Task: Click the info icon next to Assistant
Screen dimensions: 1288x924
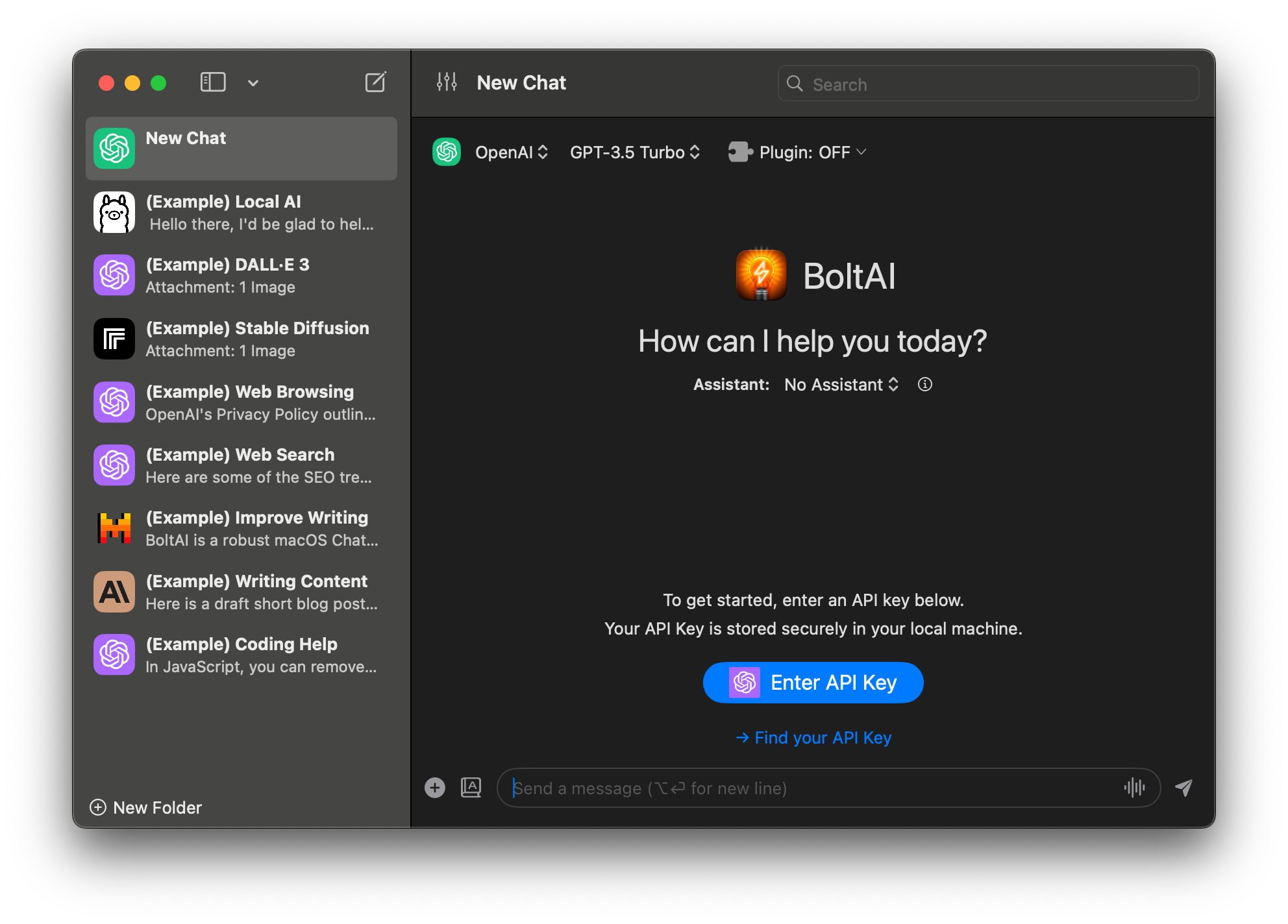Action: pyautogui.click(x=924, y=385)
